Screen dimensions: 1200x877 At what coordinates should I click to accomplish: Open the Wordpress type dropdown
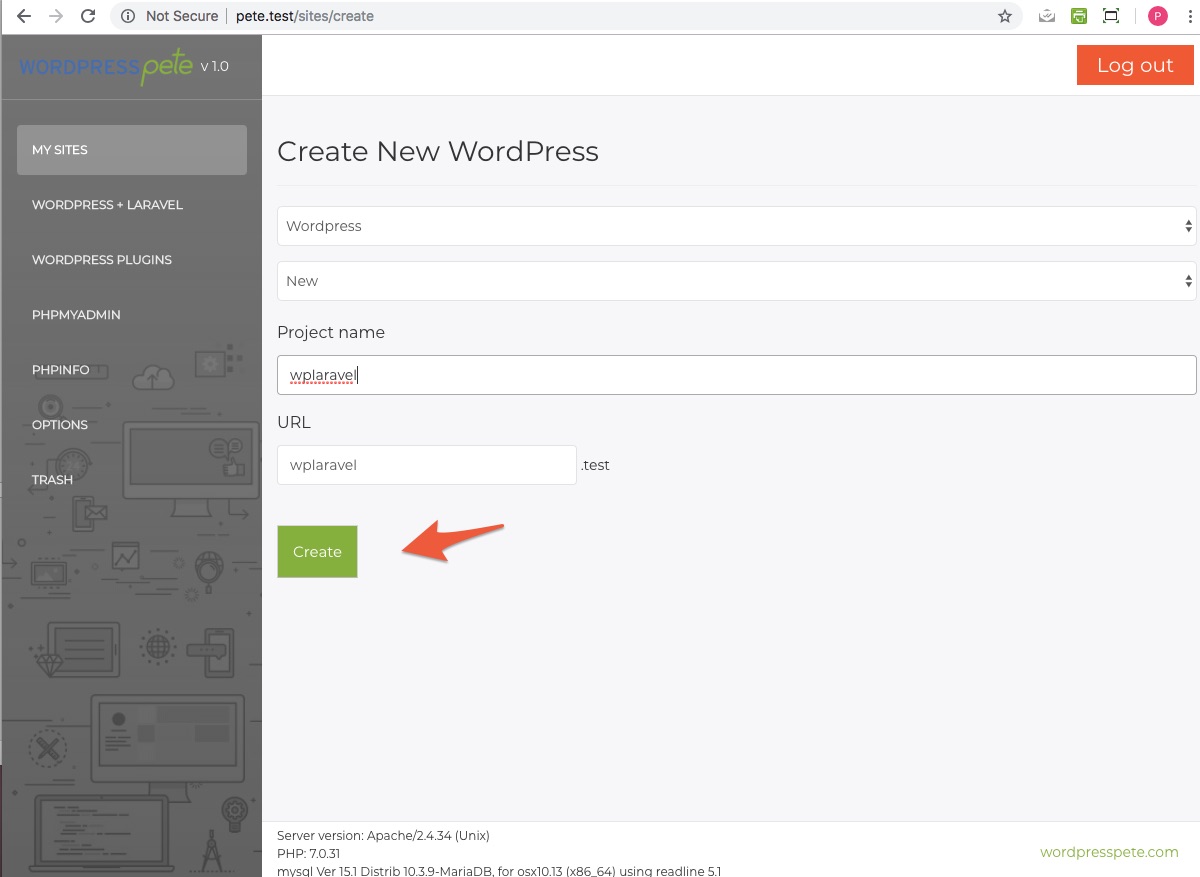[x=736, y=226]
